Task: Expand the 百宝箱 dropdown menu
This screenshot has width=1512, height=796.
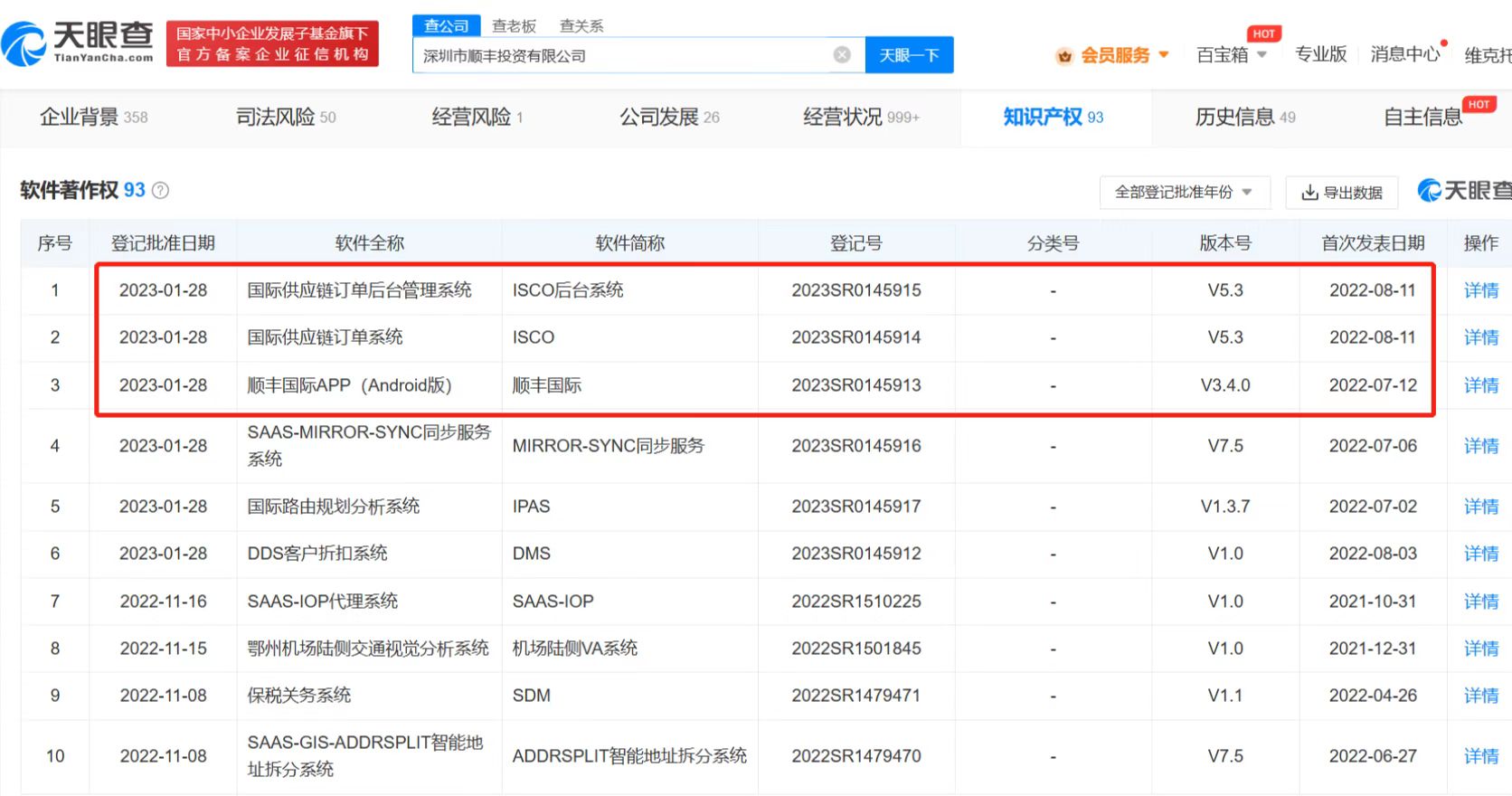Action: 1262,55
